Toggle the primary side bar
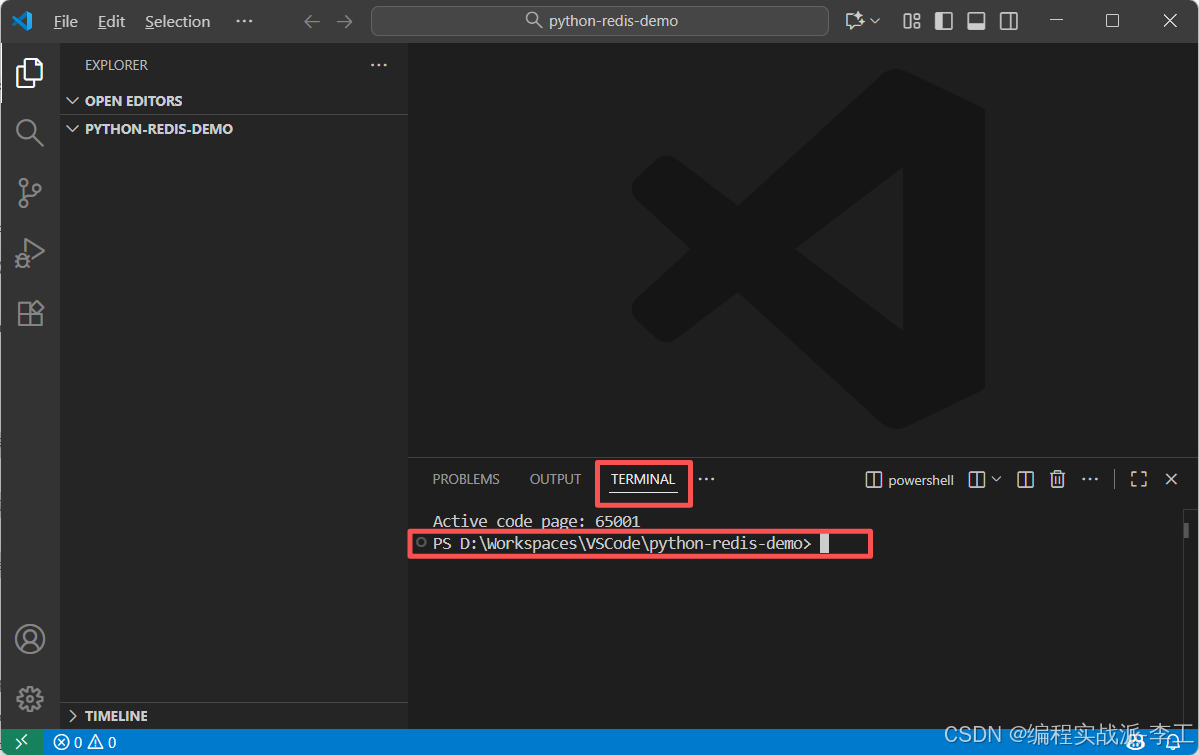The width and height of the screenshot is (1199, 755). pos(944,21)
